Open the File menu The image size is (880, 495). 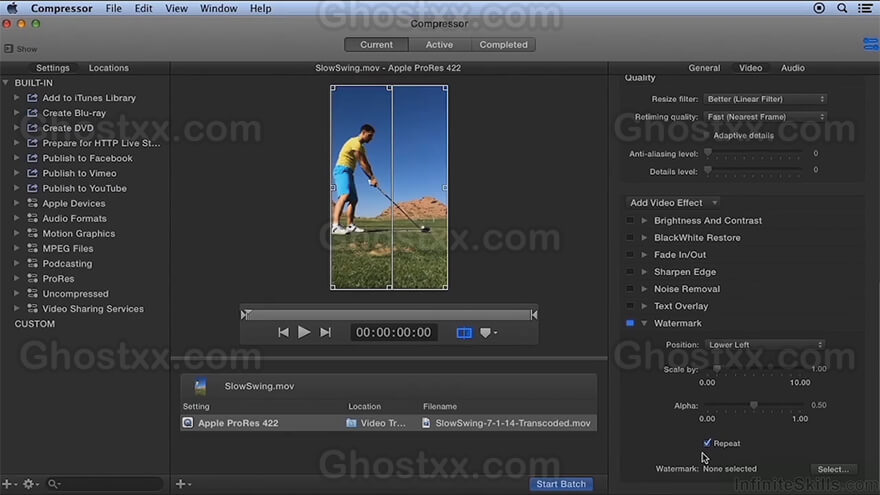point(113,8)
